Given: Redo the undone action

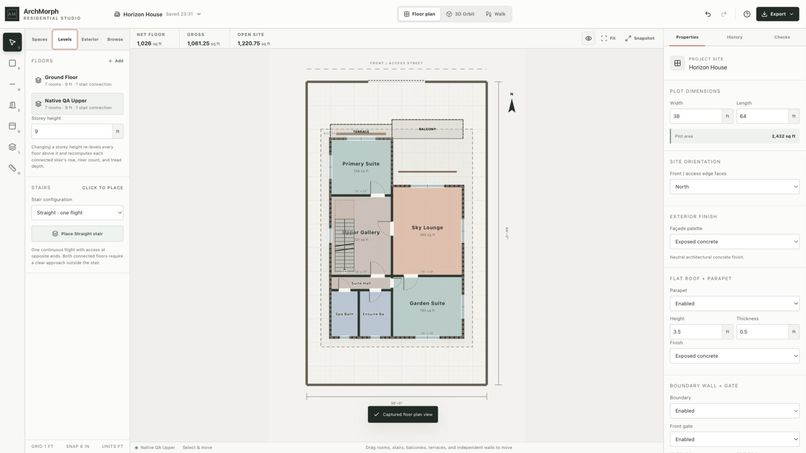Looking at the screenshot, I should 724,14.
